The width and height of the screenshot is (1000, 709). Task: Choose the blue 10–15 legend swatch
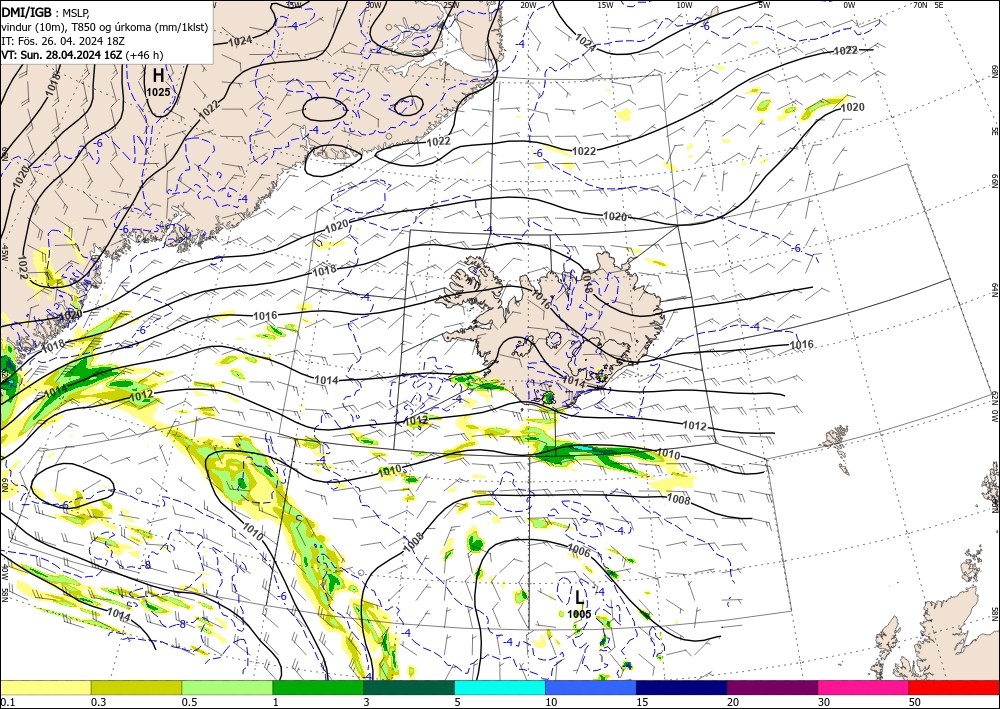(x=591, y=687)
